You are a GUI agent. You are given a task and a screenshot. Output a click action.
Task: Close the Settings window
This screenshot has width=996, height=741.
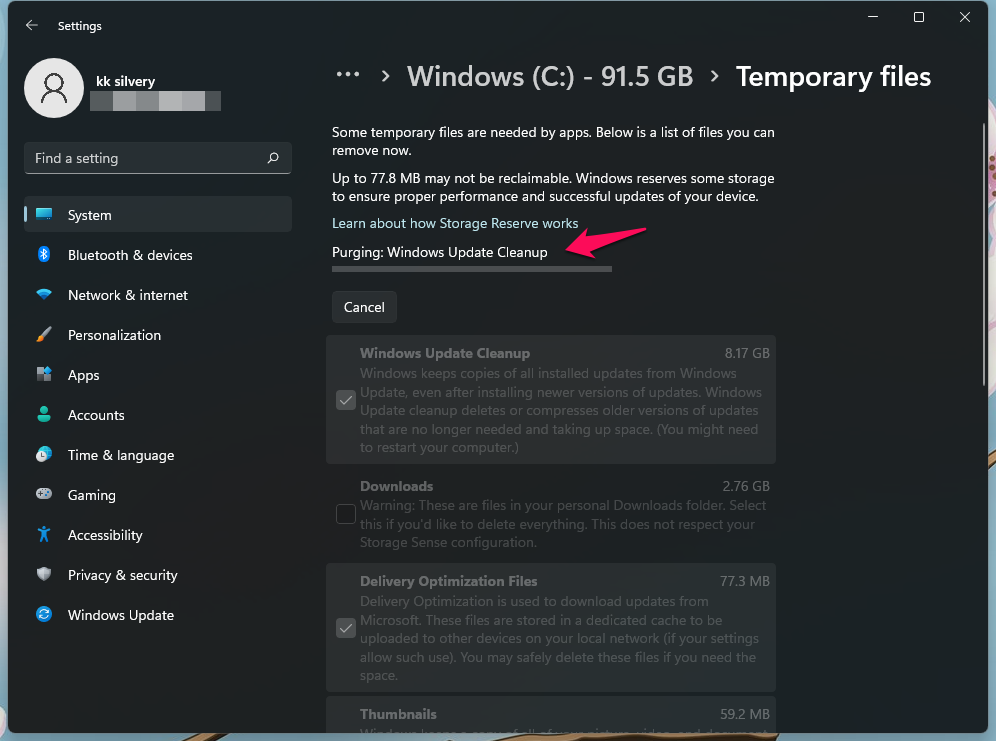tap(964, 17)
